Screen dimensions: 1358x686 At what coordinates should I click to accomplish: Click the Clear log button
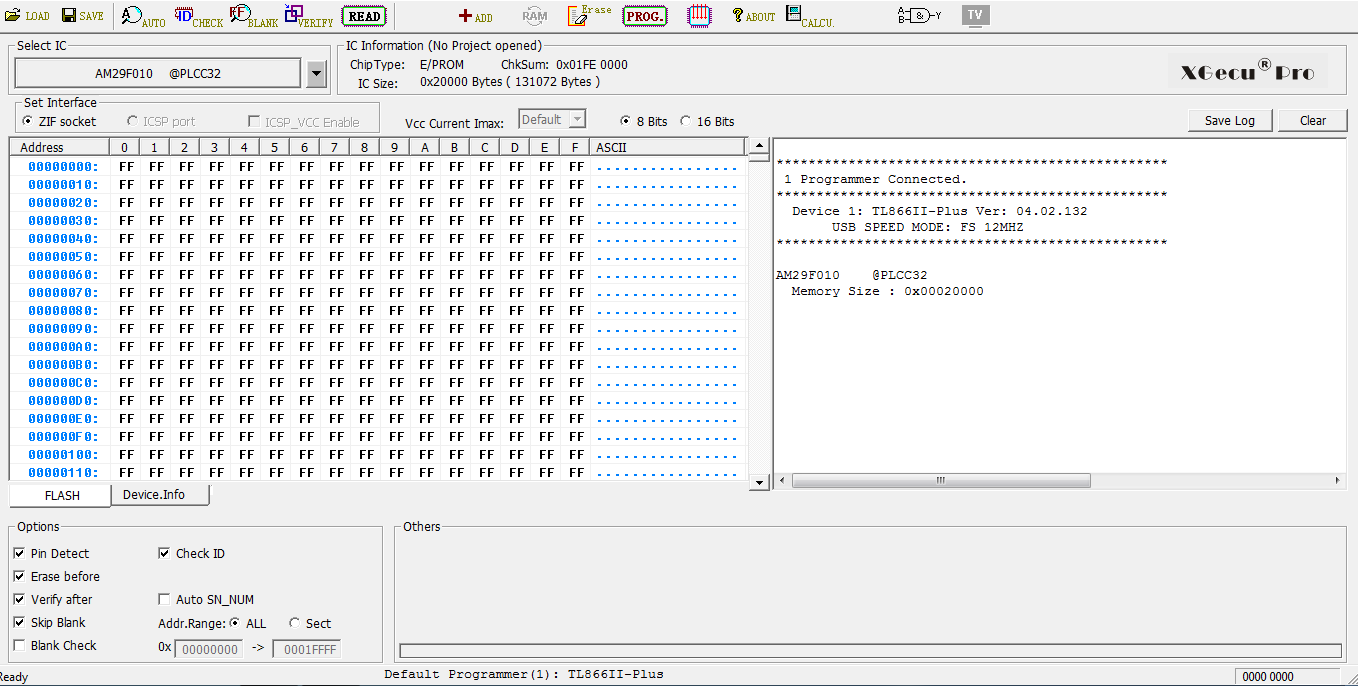pyautogui.click(x=1312, y=119)
